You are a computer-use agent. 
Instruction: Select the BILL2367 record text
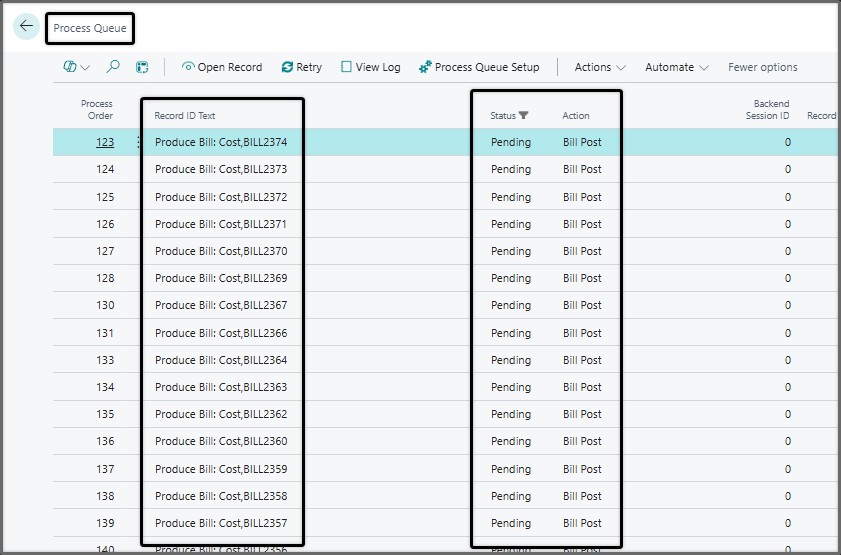point(221,305)
